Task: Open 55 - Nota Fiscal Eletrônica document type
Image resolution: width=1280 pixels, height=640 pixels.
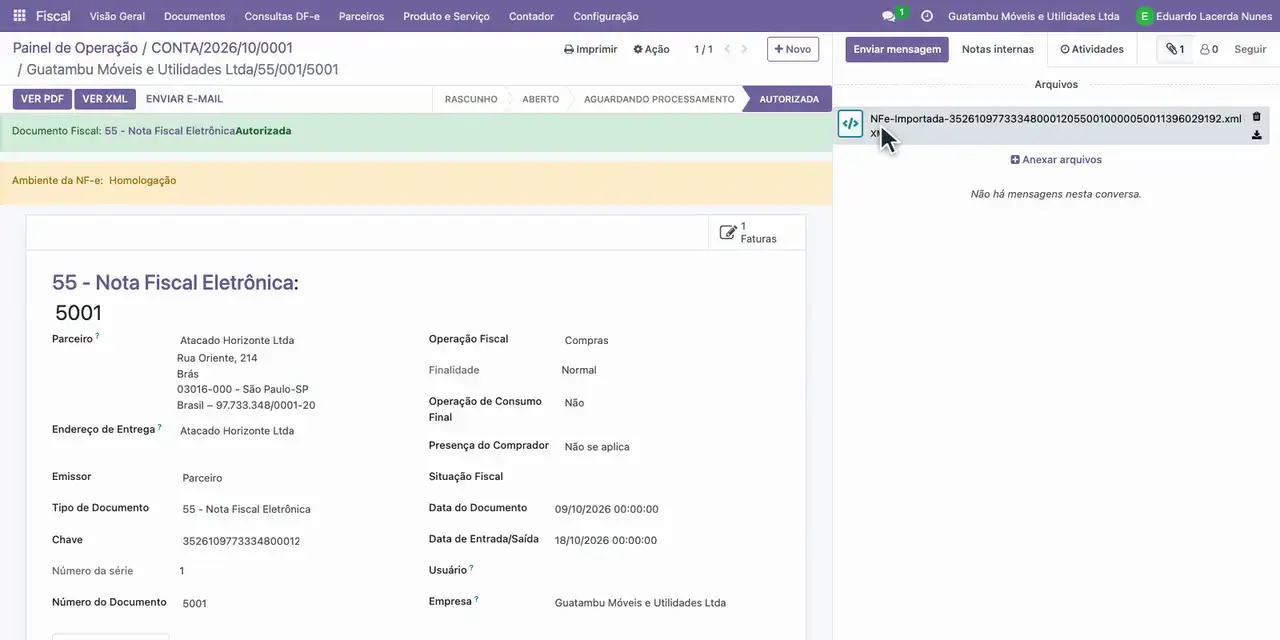Action: (246, 509)
